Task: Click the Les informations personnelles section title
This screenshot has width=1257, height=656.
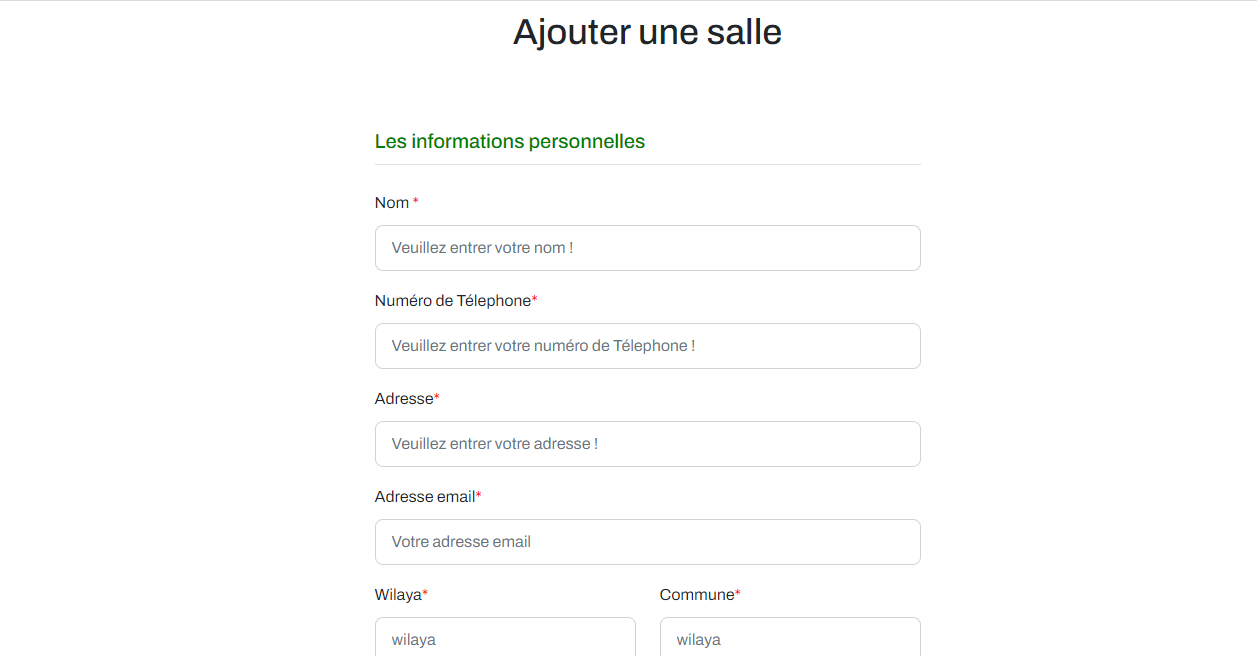Action: 510,142
